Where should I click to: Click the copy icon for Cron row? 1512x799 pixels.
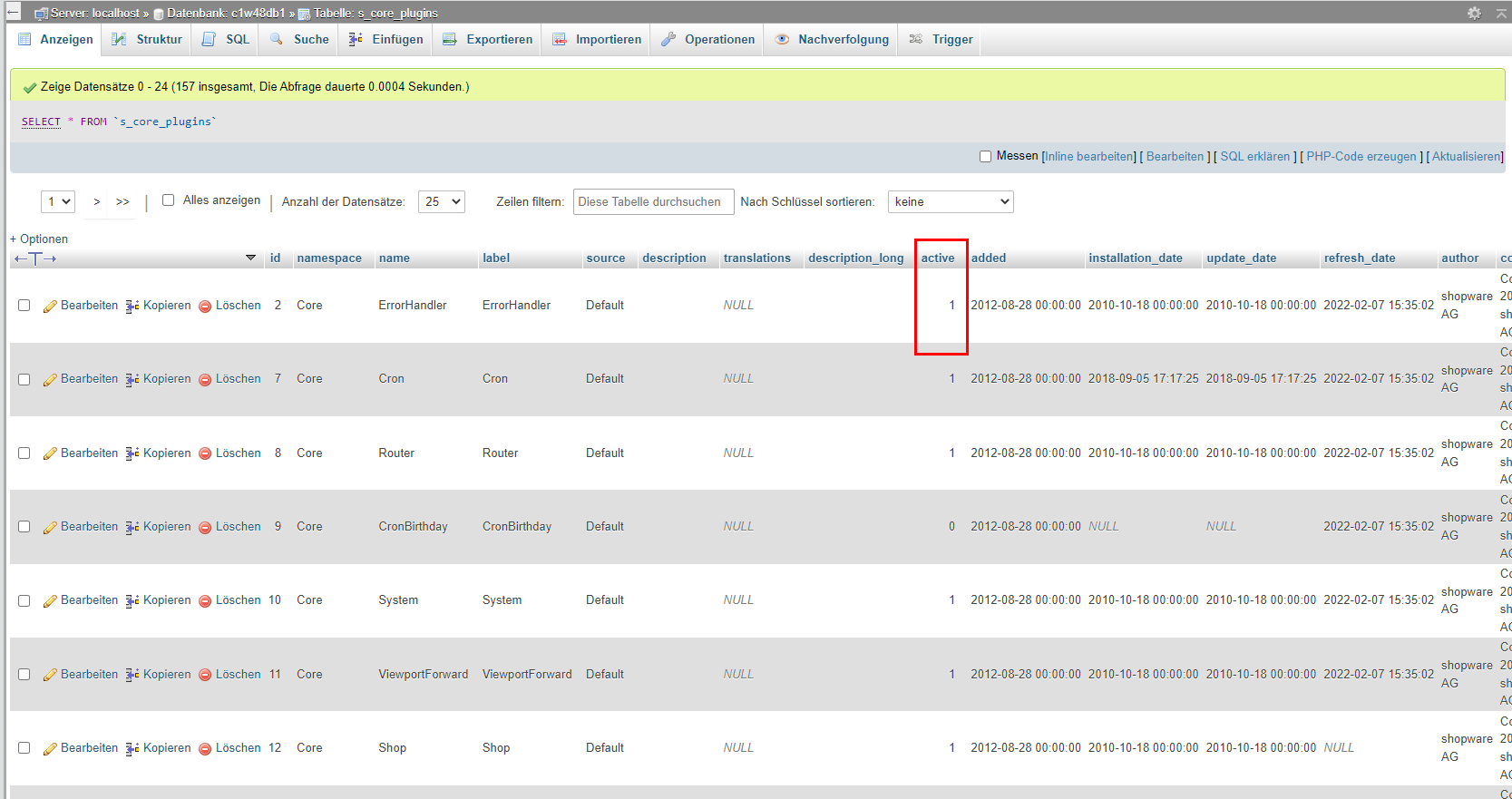(132, 380)
